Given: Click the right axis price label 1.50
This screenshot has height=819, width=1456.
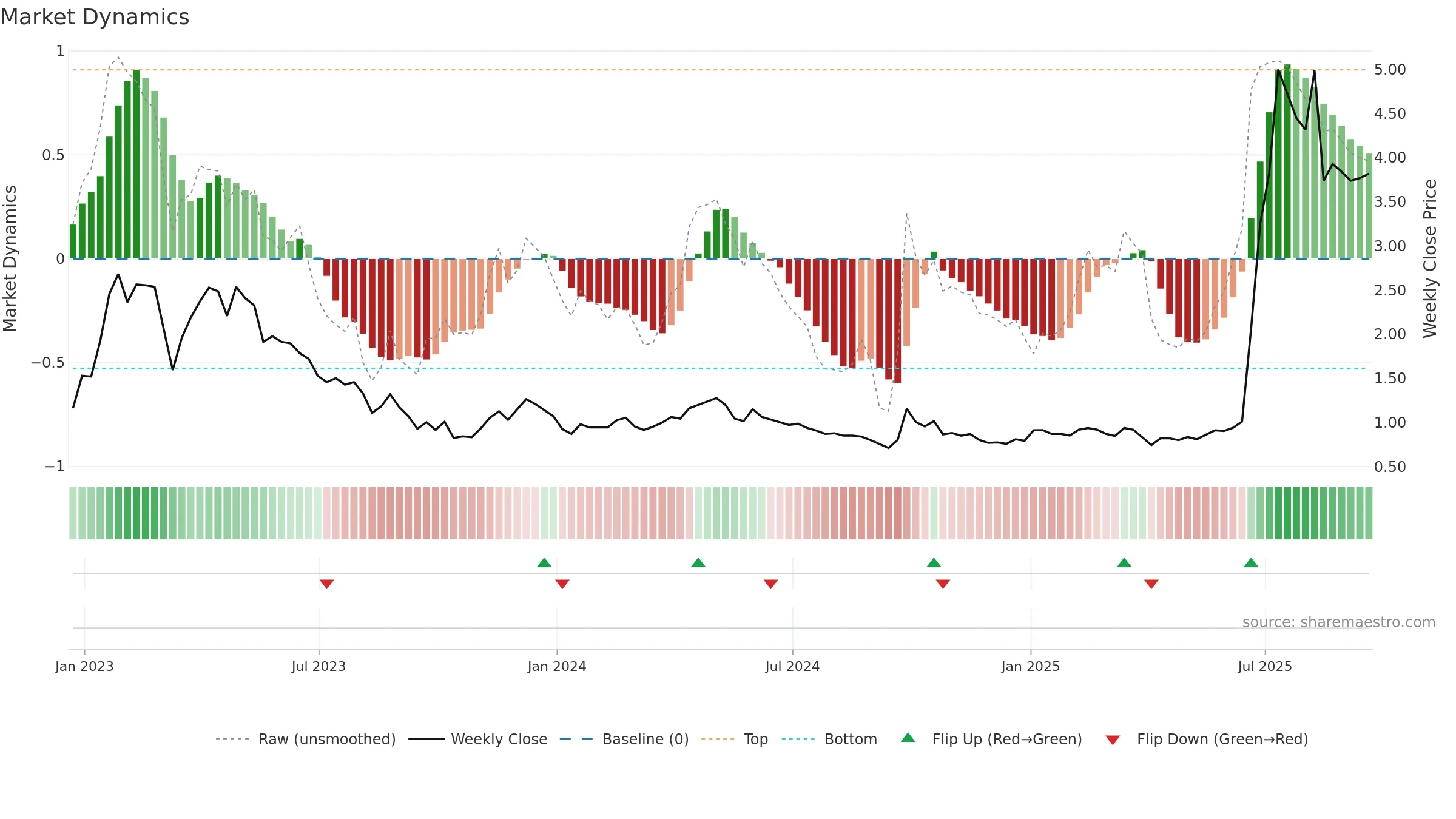Looking at the screenshot, I should [x=1390, y=379].
